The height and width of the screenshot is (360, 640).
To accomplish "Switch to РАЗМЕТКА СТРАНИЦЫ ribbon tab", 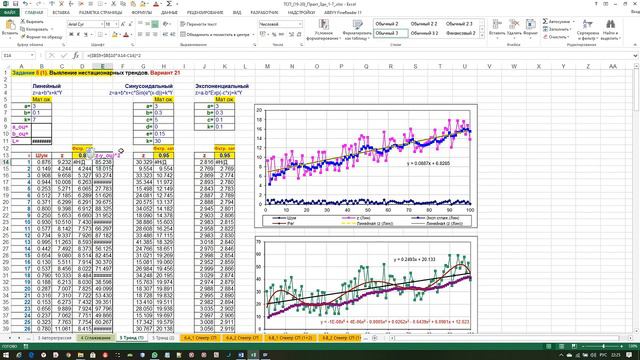I will (100, 13).
